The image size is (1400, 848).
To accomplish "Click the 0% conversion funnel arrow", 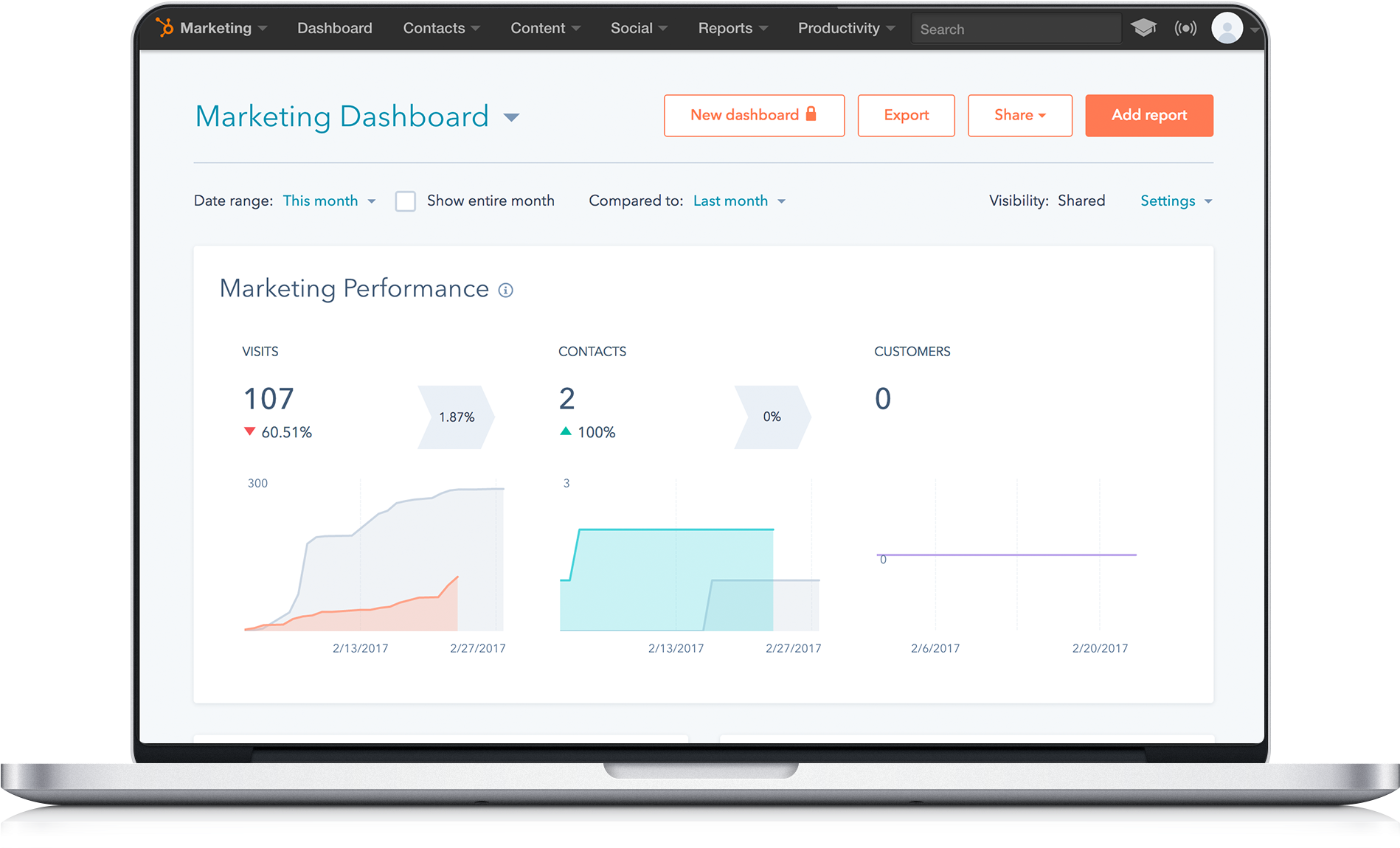I will (772, 417).
